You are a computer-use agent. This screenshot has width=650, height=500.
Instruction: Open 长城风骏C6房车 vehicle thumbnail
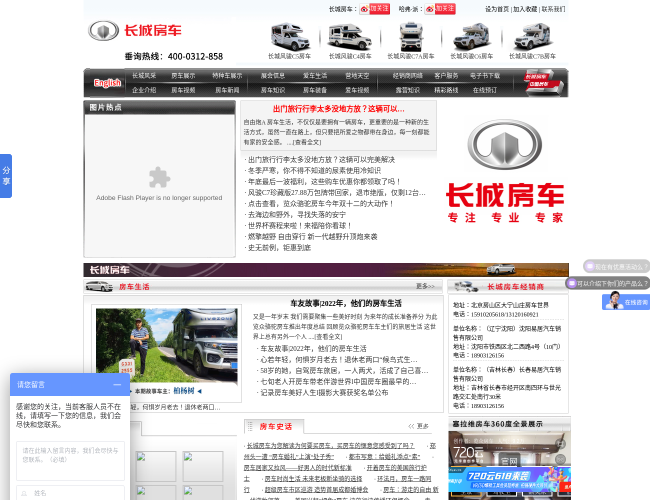471,36
